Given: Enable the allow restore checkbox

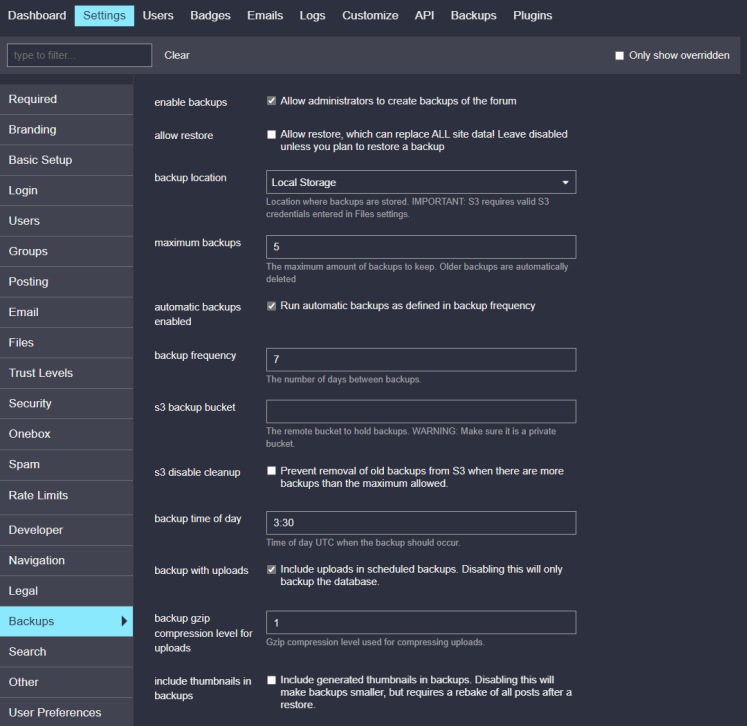Looking at the screenshot, I should click(x=272, y=134).
